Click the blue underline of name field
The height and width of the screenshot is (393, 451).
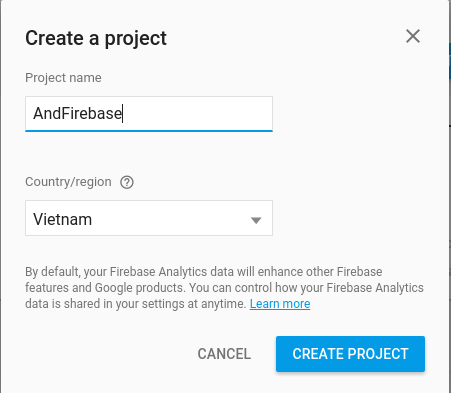pyautogui.click(x=149, y=131)
